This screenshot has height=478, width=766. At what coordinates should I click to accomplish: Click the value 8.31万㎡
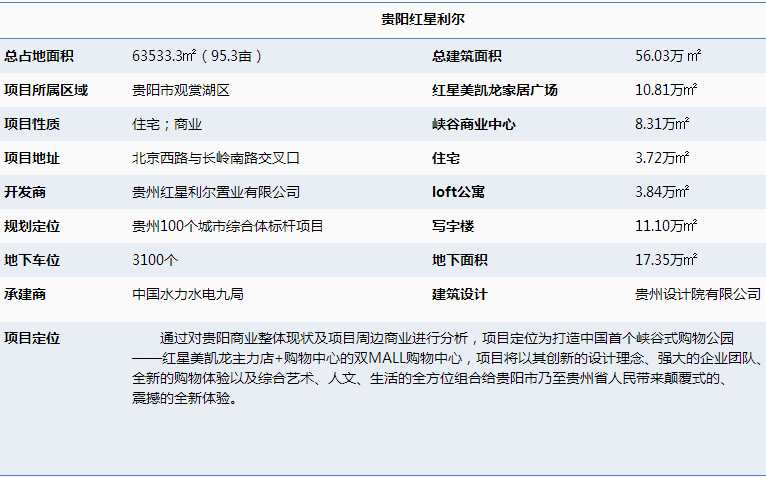tap(662, 124)
